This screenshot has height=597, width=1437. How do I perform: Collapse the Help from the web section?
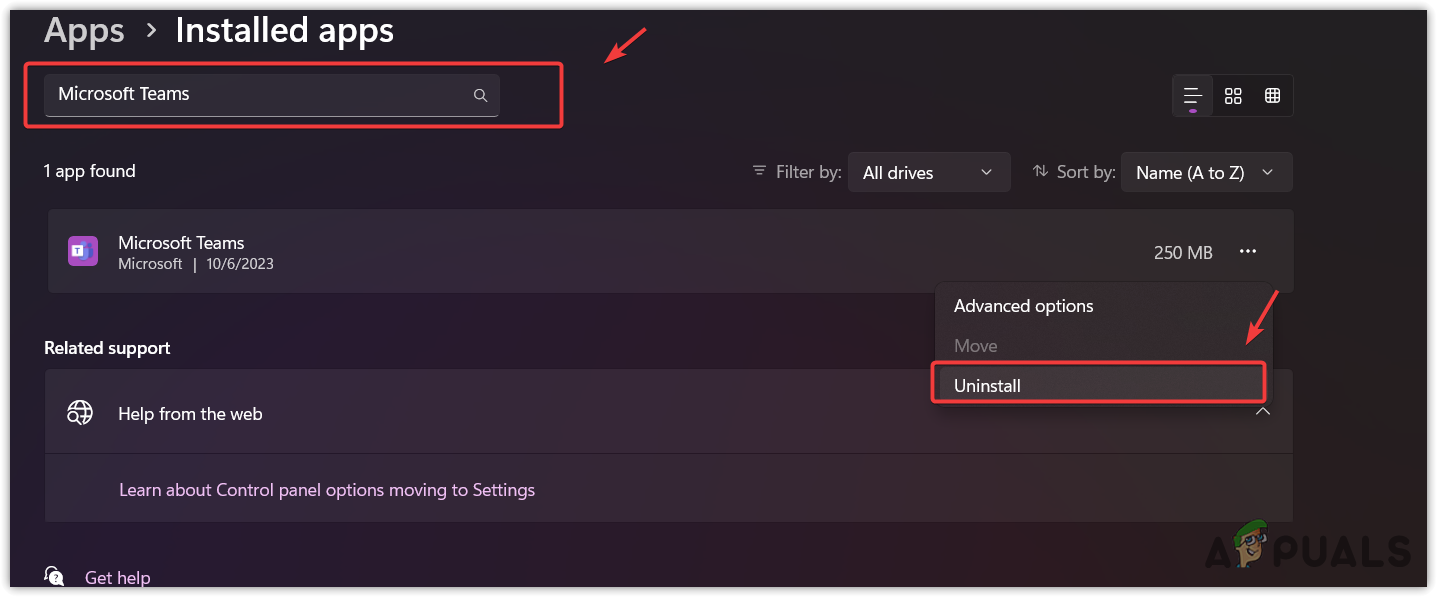coord(1263,412)
